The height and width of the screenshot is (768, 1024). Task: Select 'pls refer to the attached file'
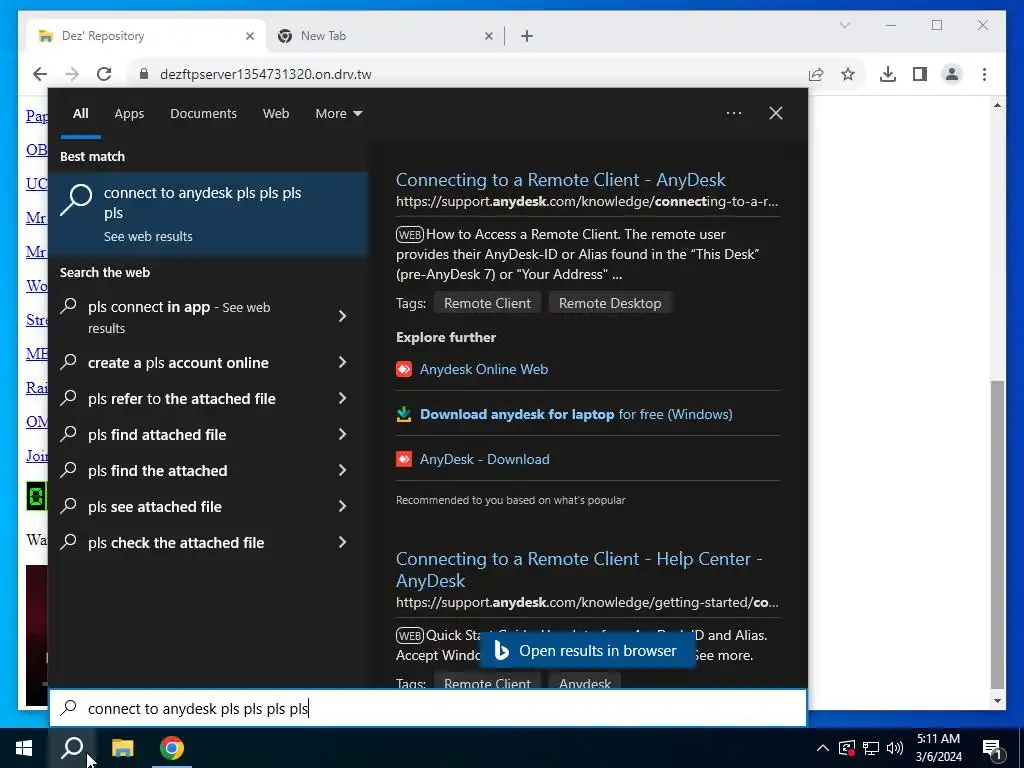click(x=189, y=398)
